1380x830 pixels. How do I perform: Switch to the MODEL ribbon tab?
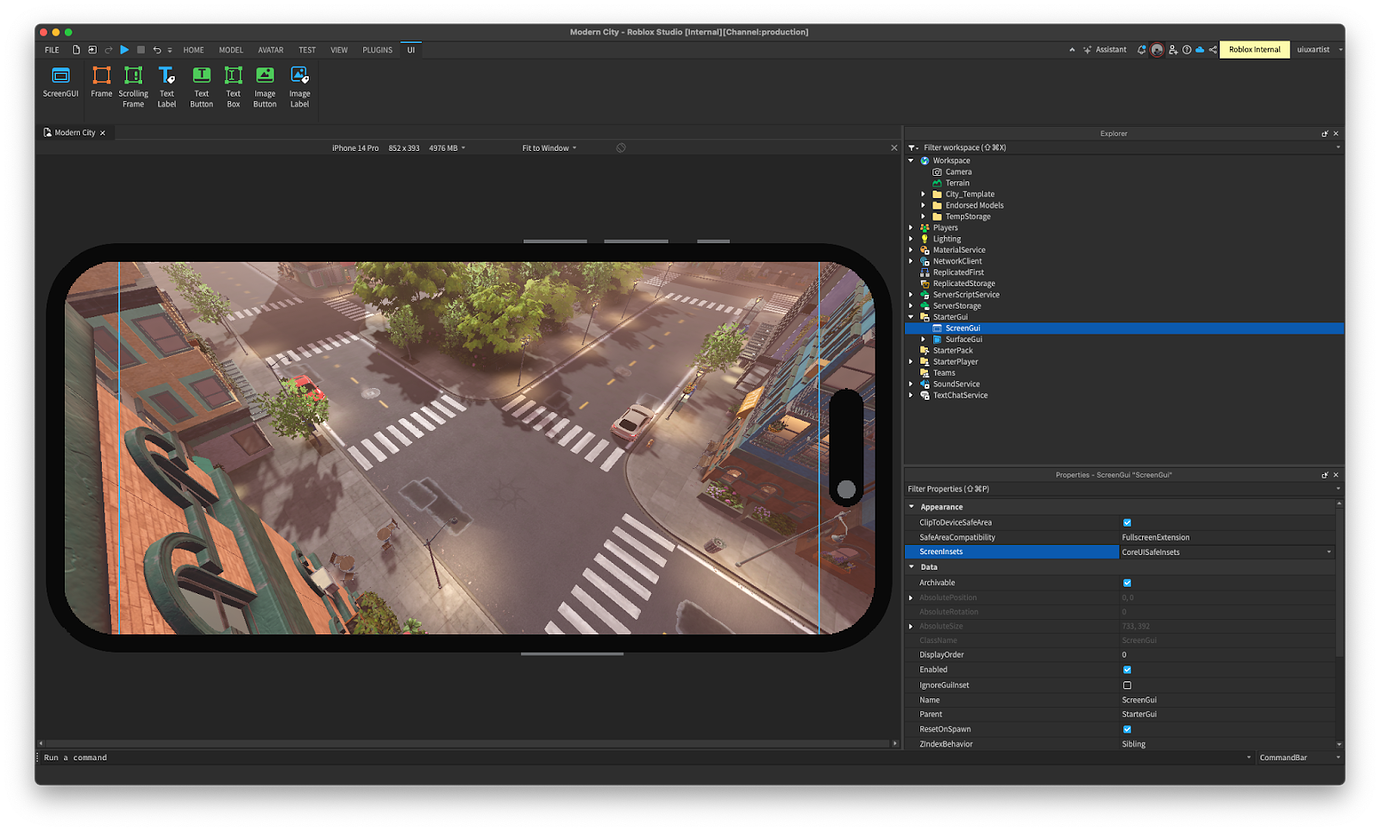[x=231, y=49]
